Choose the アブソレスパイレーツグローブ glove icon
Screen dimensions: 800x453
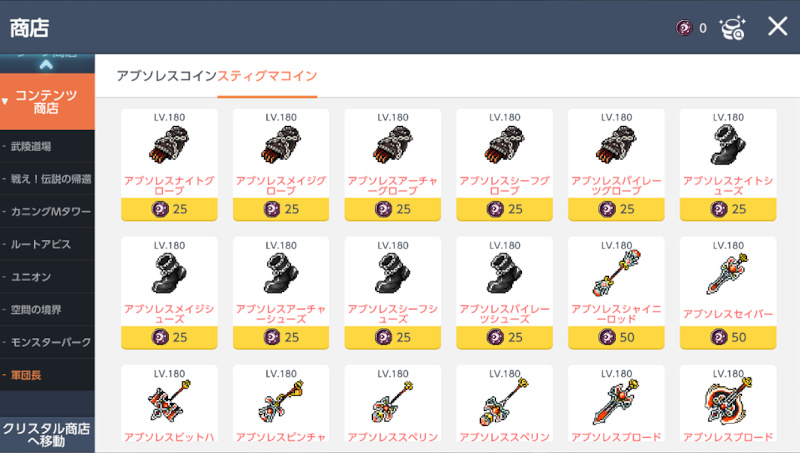[x=616, y=145]
